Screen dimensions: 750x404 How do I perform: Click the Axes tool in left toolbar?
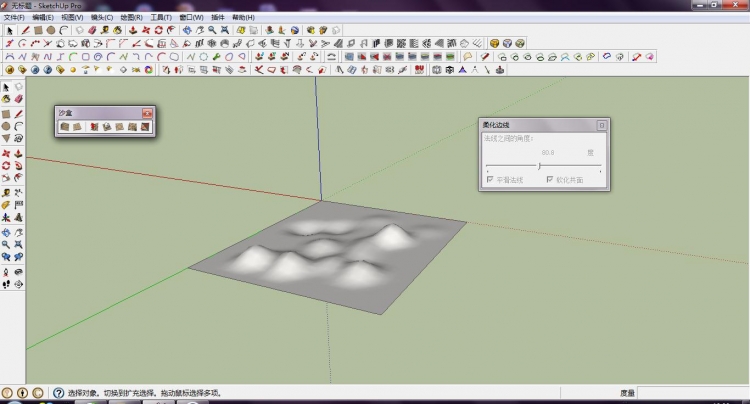pyautogui.click(x=6, y=217)
